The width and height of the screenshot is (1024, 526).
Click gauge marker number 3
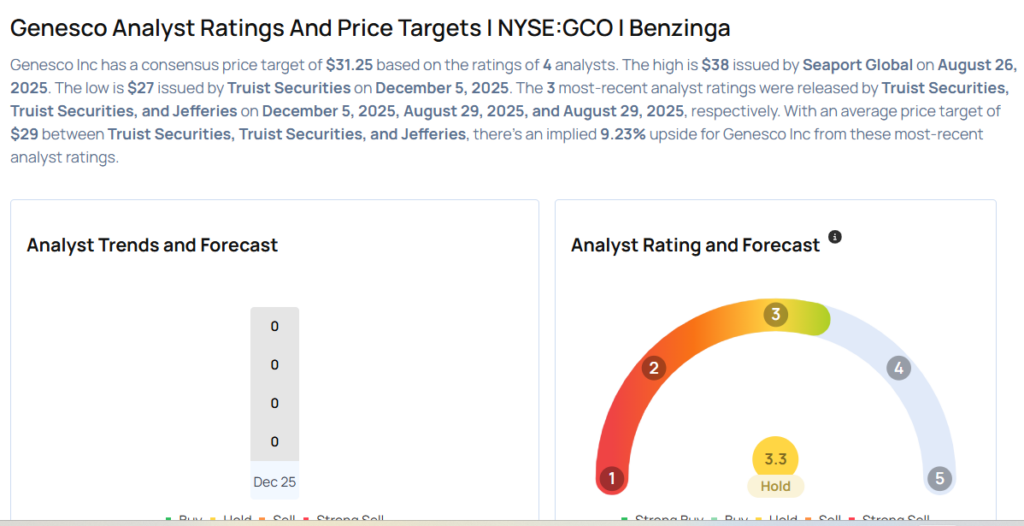(775, 315)
